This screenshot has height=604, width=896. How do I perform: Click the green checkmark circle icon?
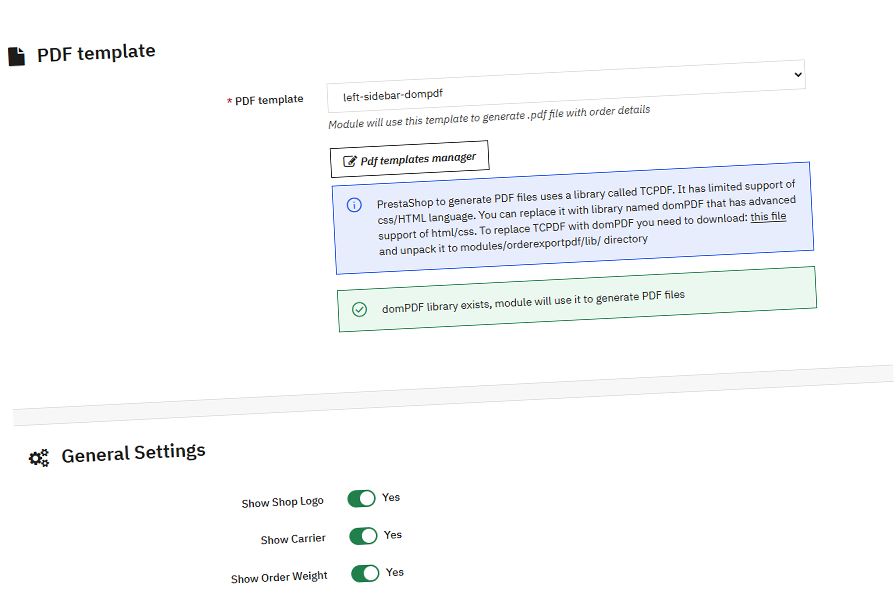click(x=359, y=309)
